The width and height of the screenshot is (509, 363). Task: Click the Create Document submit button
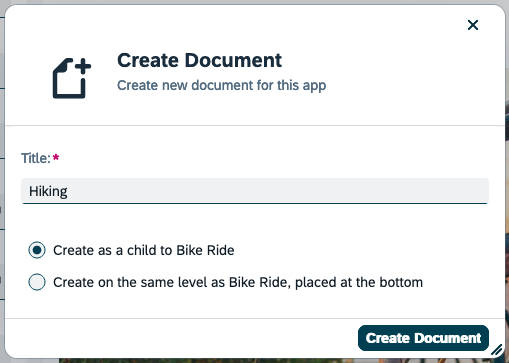coord(423,338)
